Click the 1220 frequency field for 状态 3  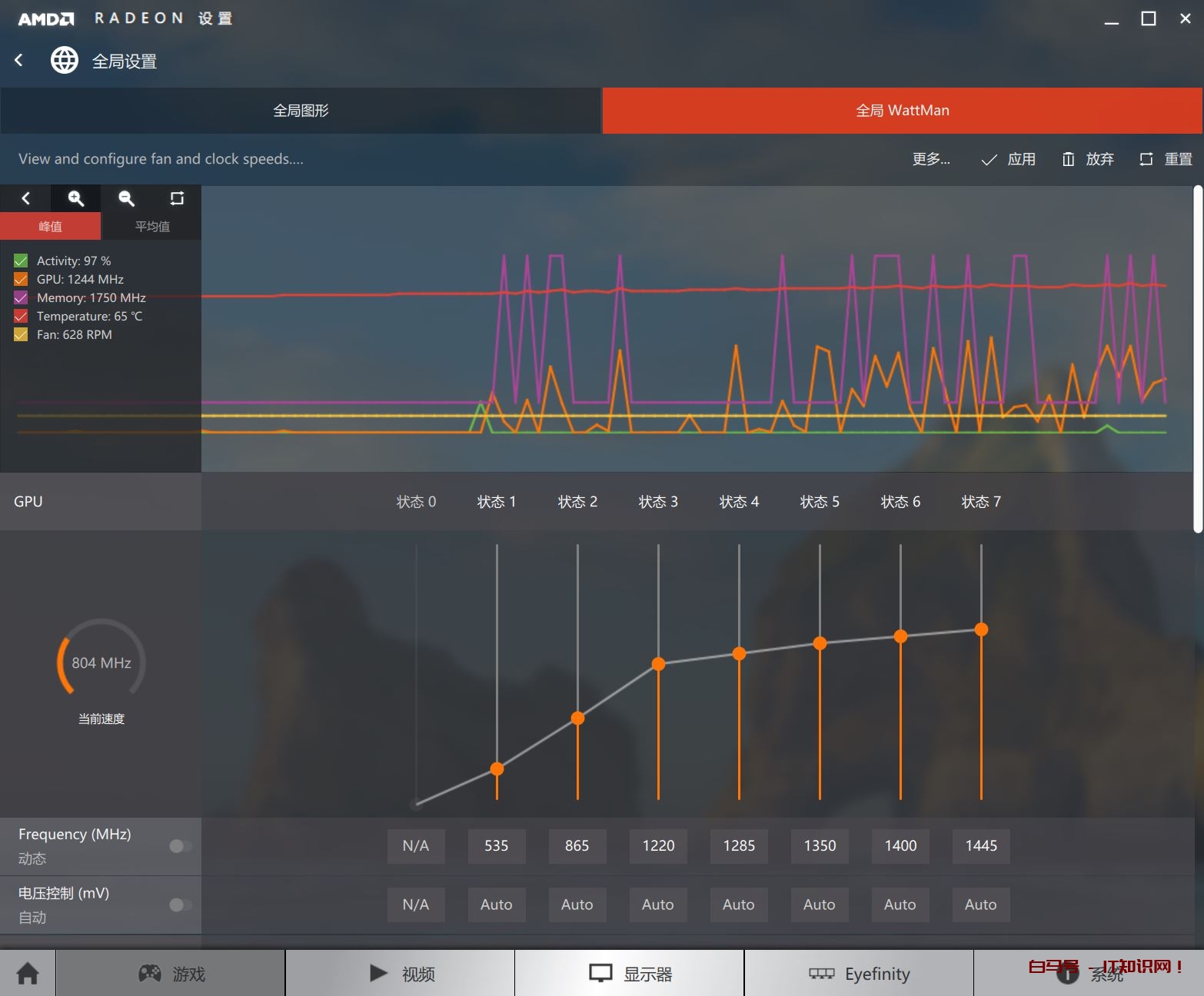658,846
